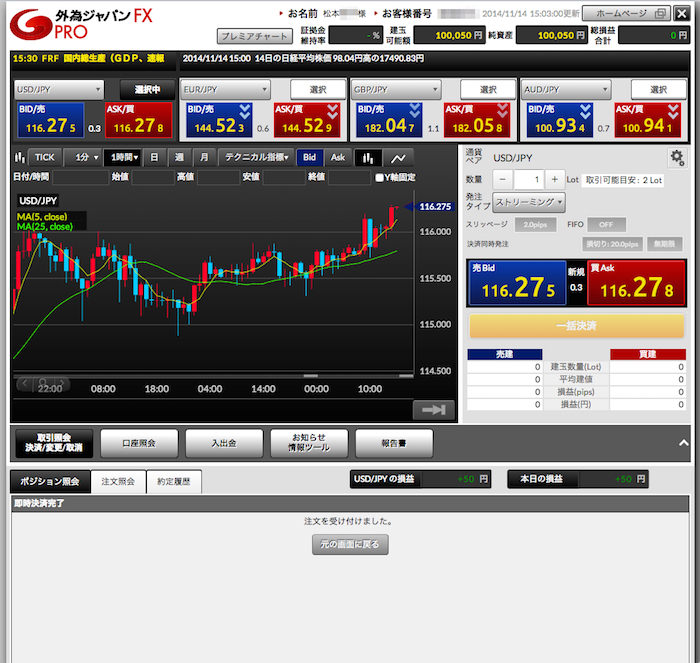Open 取引照会 決済/変更/取消 section
Image resolution: width=700 pixels, height=663 pixels.
click(54, 443)
